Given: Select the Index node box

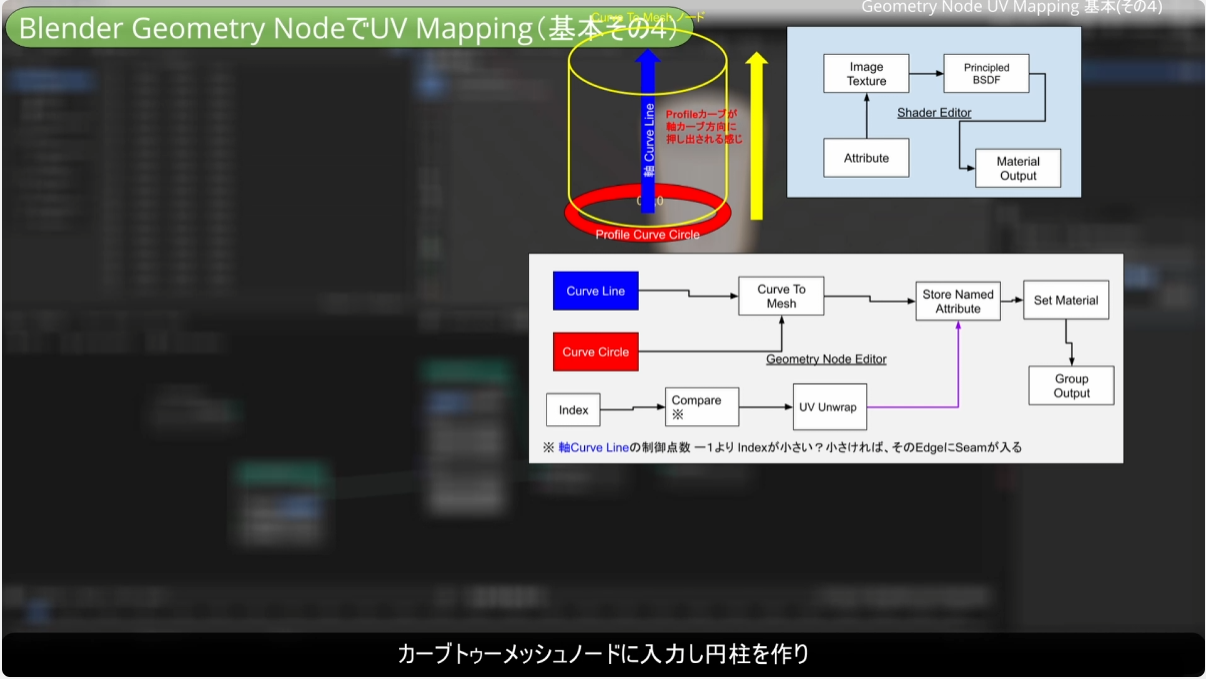Looking at the screenshot, I should point(573,410).
